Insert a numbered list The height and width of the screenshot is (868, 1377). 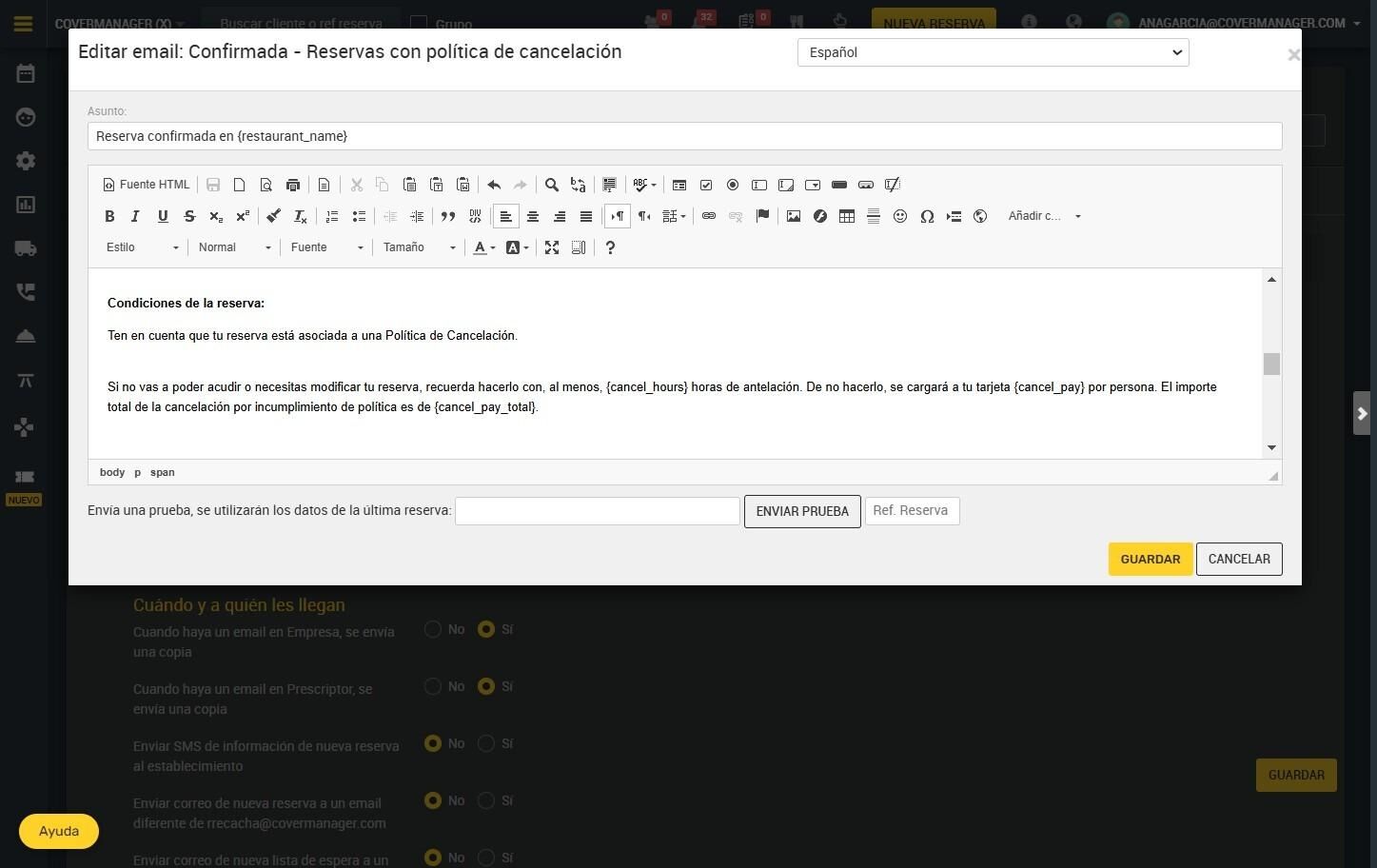click(x=332, y=216)
